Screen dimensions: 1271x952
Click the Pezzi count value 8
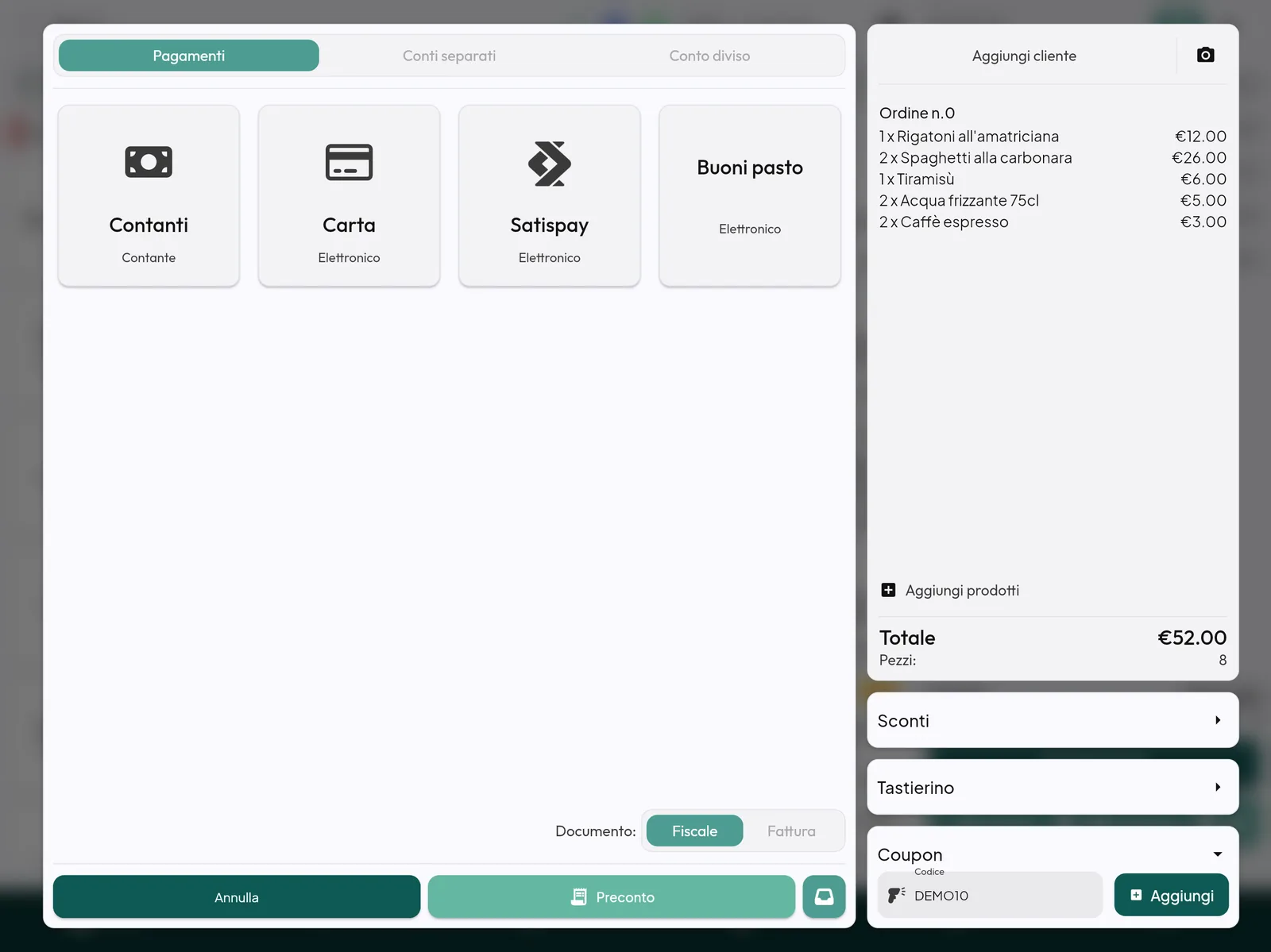pyautogui.click(x=1223, y=660)
